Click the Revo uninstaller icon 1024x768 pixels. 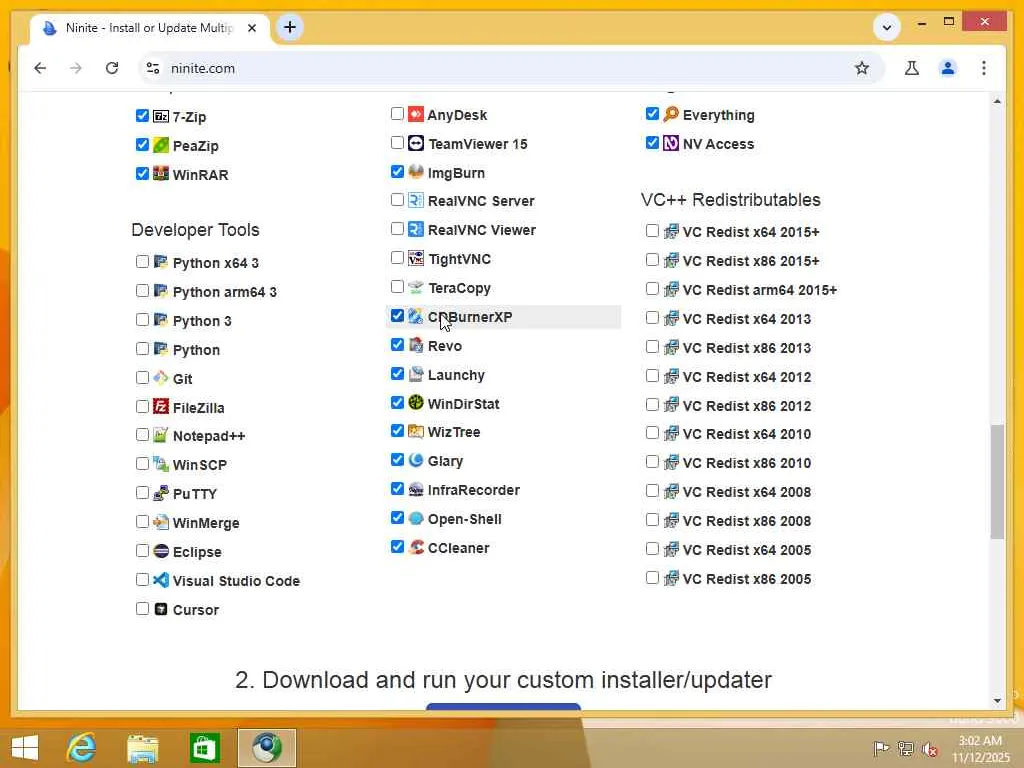click(x=416, y=345)
